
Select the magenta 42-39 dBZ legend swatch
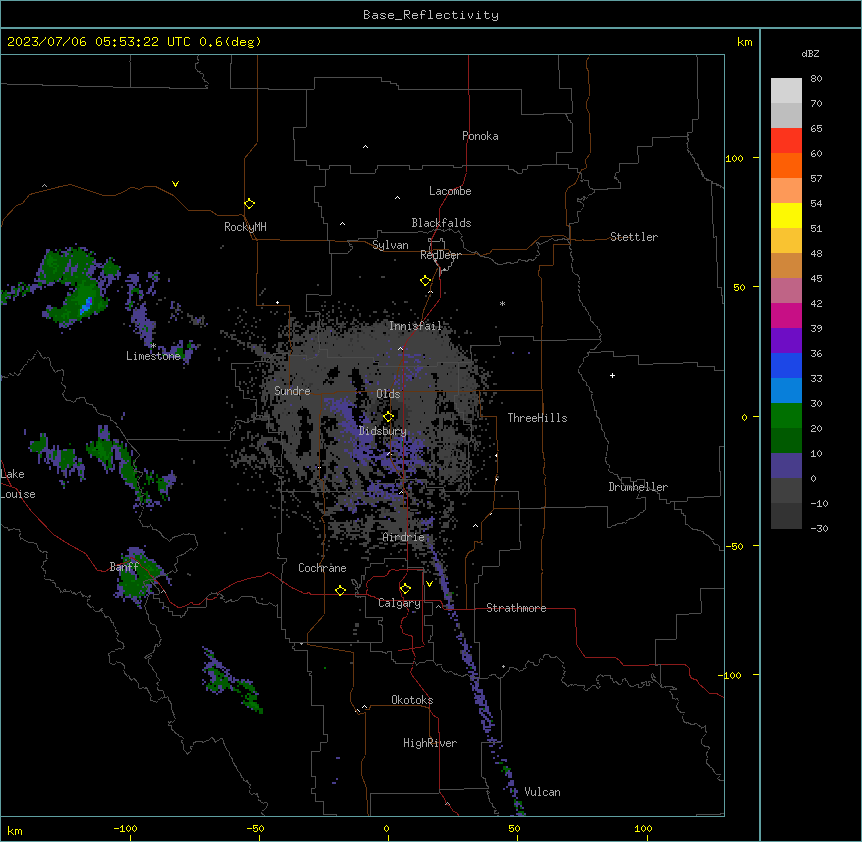coord(786,316)
